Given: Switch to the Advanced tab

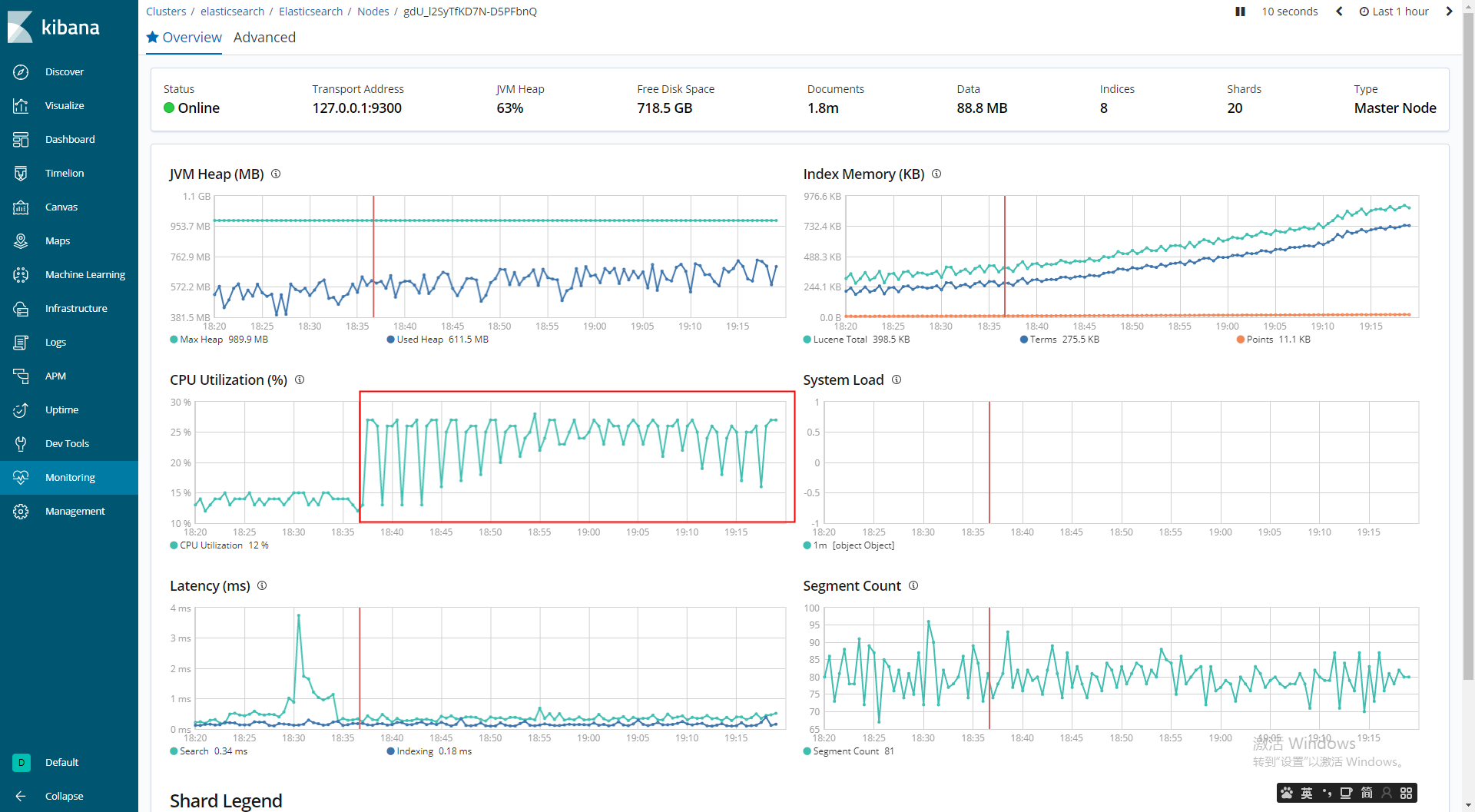Looking at the screenshot, I should coord(264,38).
